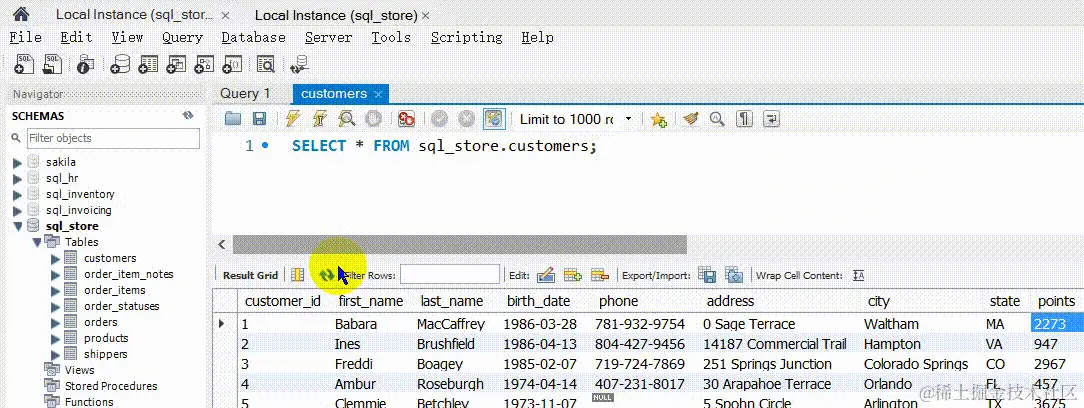Toggle auto-commit mode
1084x408 pixels.
[x=494, y=119]
